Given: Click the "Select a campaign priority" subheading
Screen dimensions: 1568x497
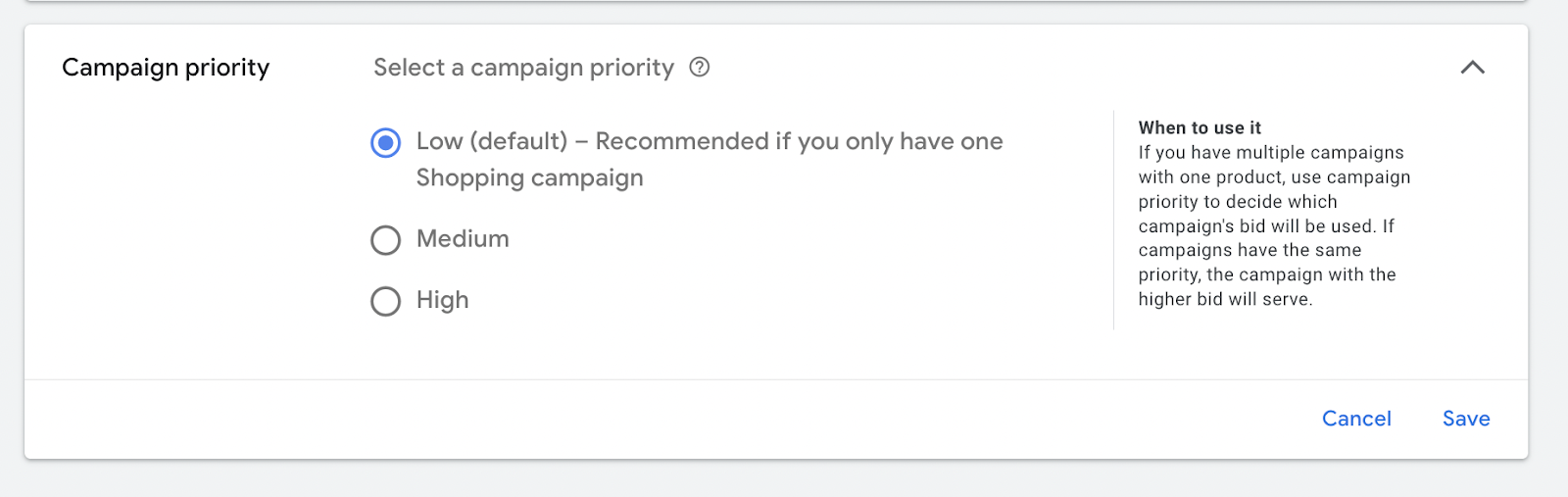Looking at the screenshot, I should coord(523,68).
